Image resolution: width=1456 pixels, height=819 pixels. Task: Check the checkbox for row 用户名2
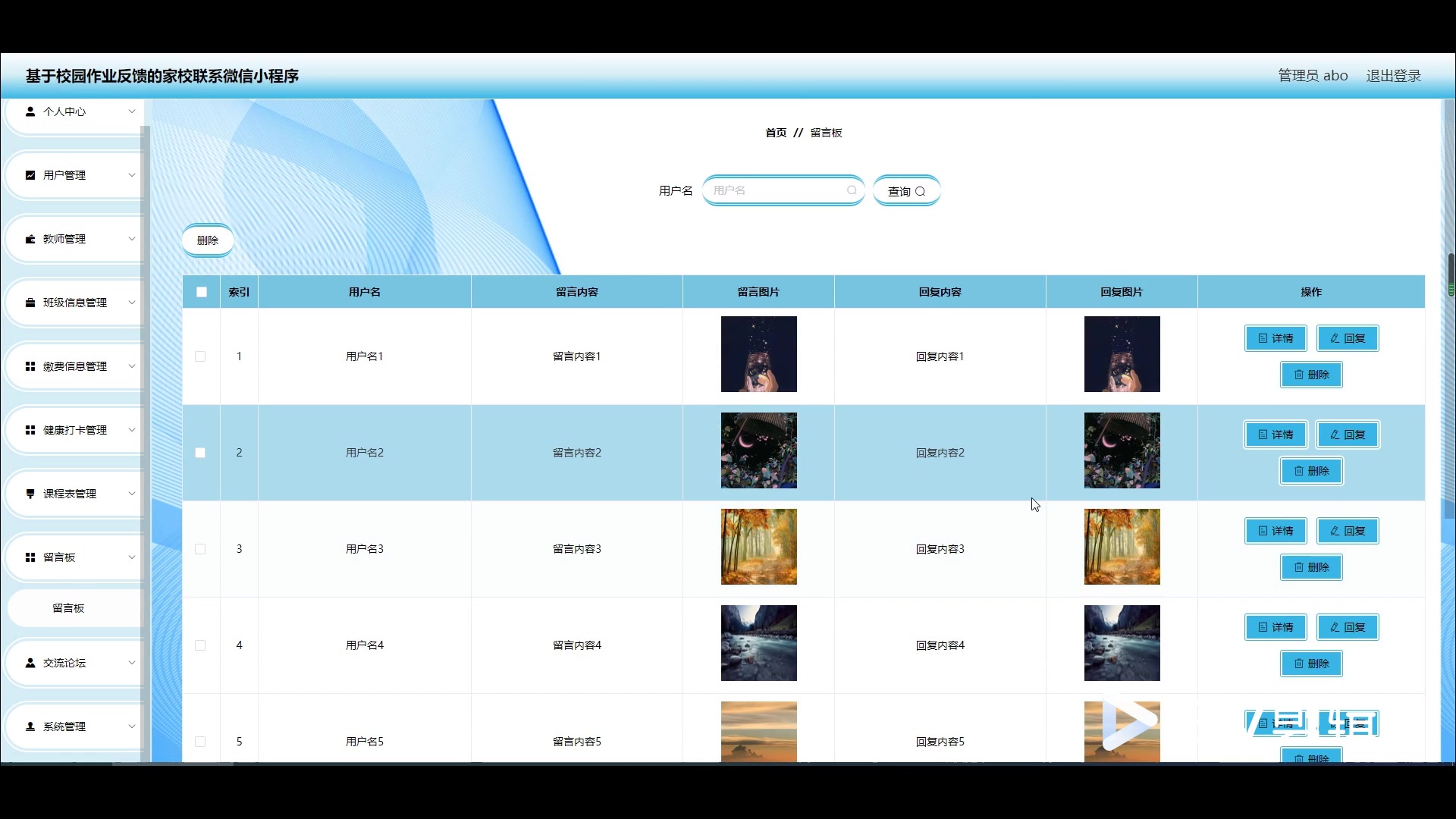[200, 453]
